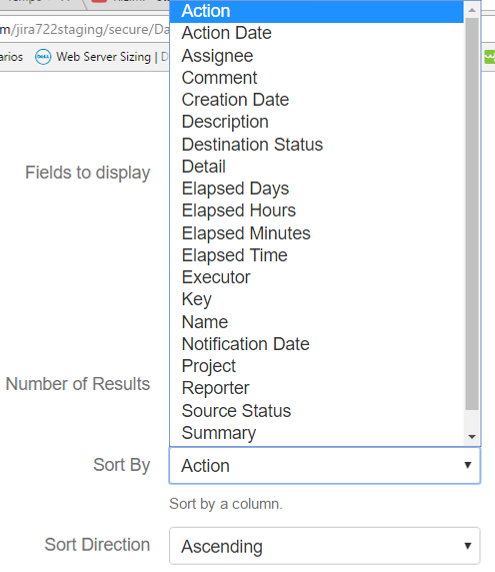This screenshot has height=572, width=495.
Task: Select Creation Date option
Action: [317, 100]
